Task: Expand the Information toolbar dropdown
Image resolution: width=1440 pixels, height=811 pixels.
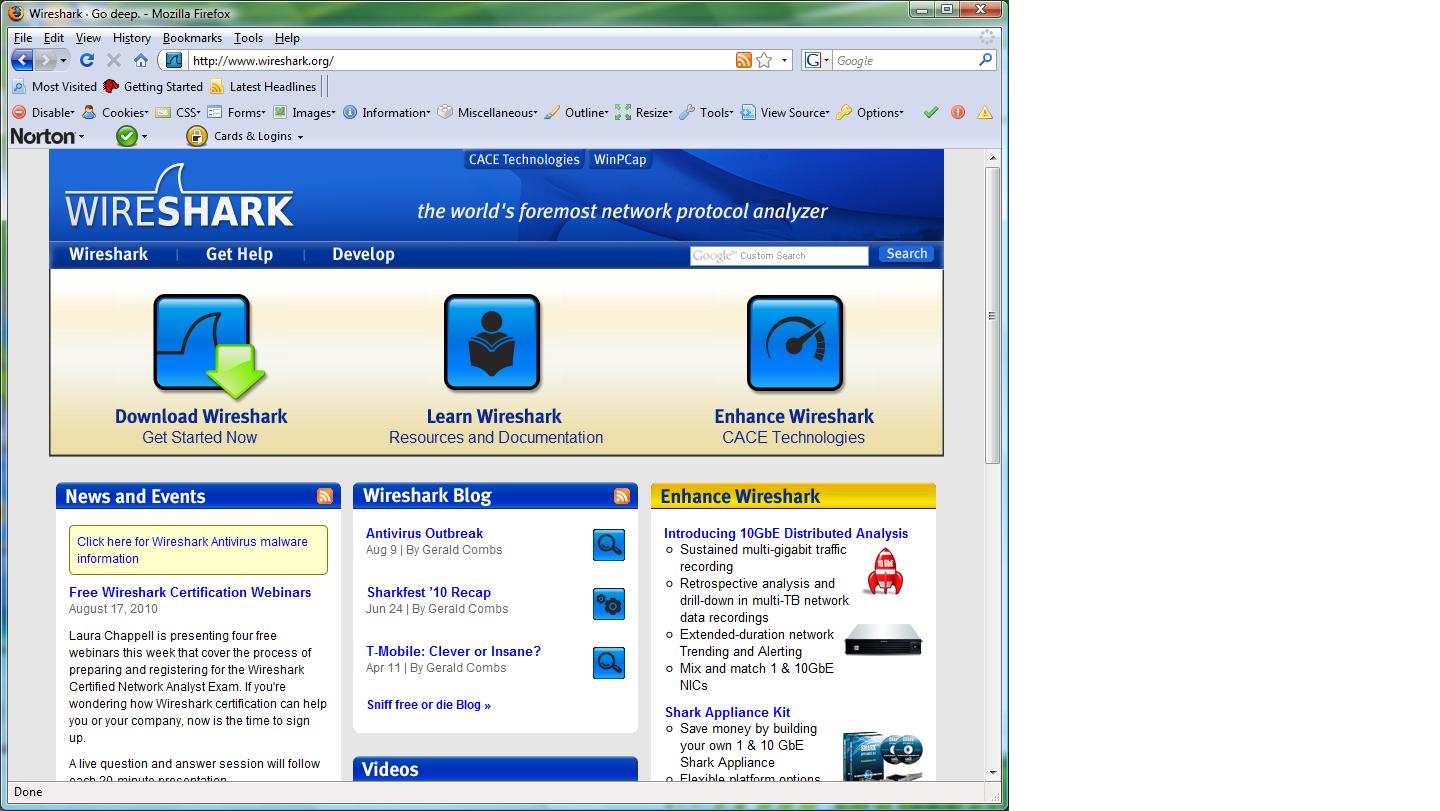Action: point(386,113)
